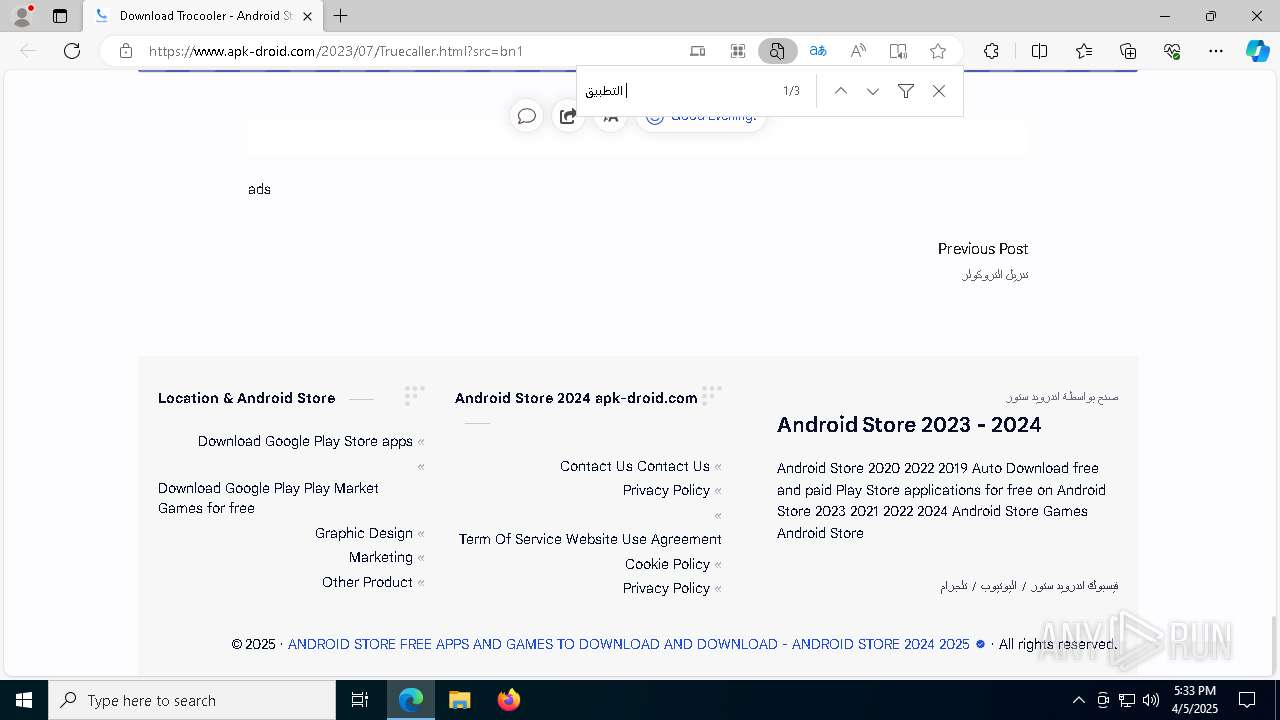Click the taskbar search box
Image resolution: width=1280 pixels, height=720 pixels.
pyautogui.click(x=192, y=700)
